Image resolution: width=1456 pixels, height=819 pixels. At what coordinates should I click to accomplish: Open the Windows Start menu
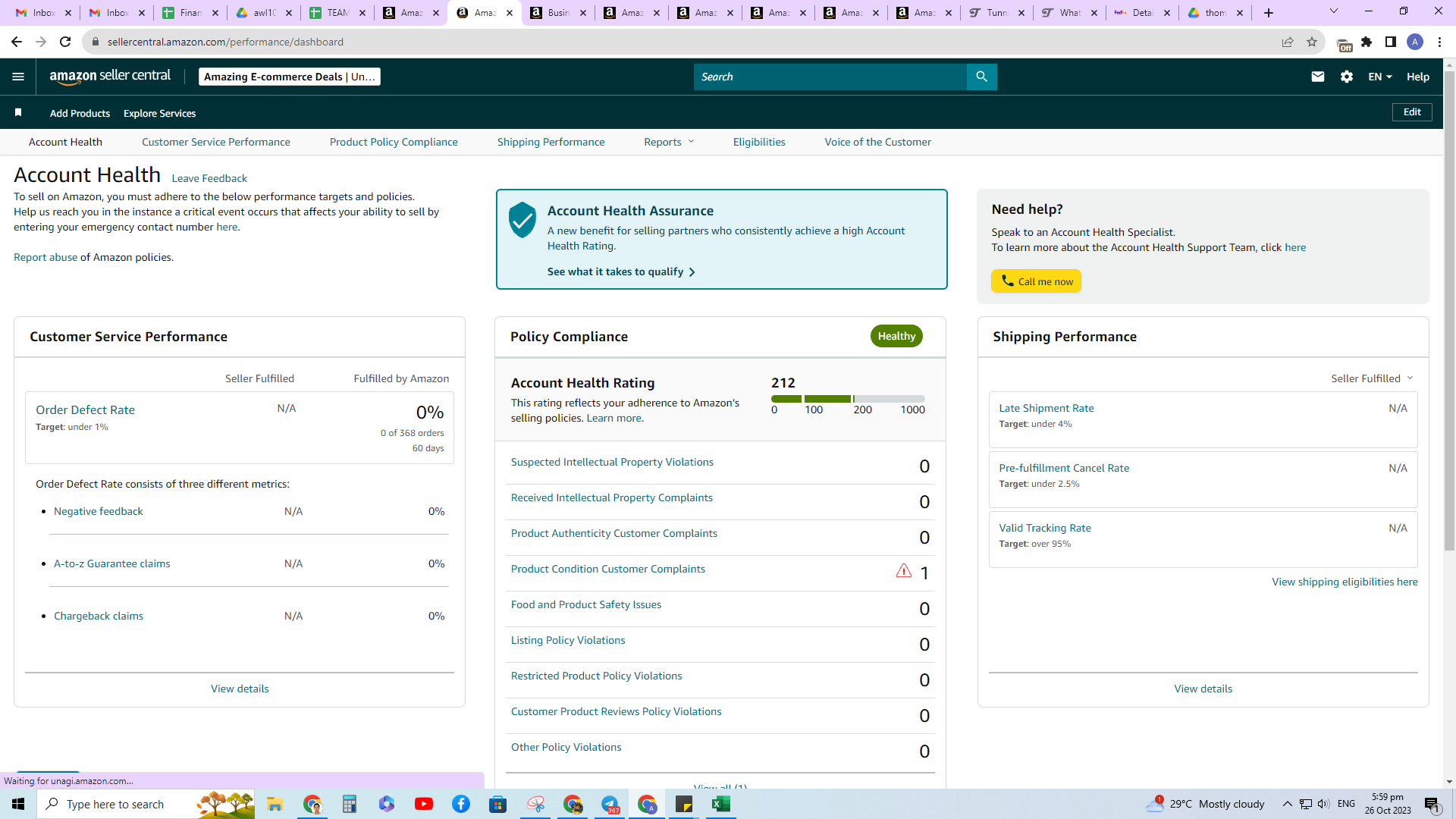point(18,804)
